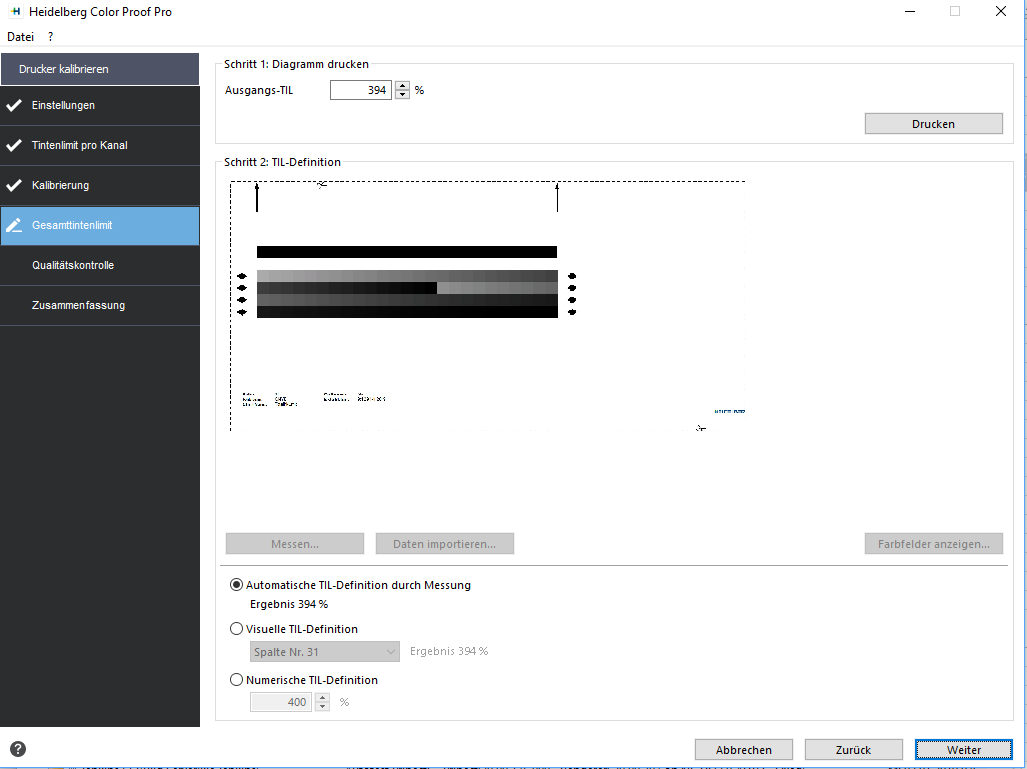Click the Einstellungen checkmark icon
The height and width of the screenshot is (769, 1027).
click(14, 105)
